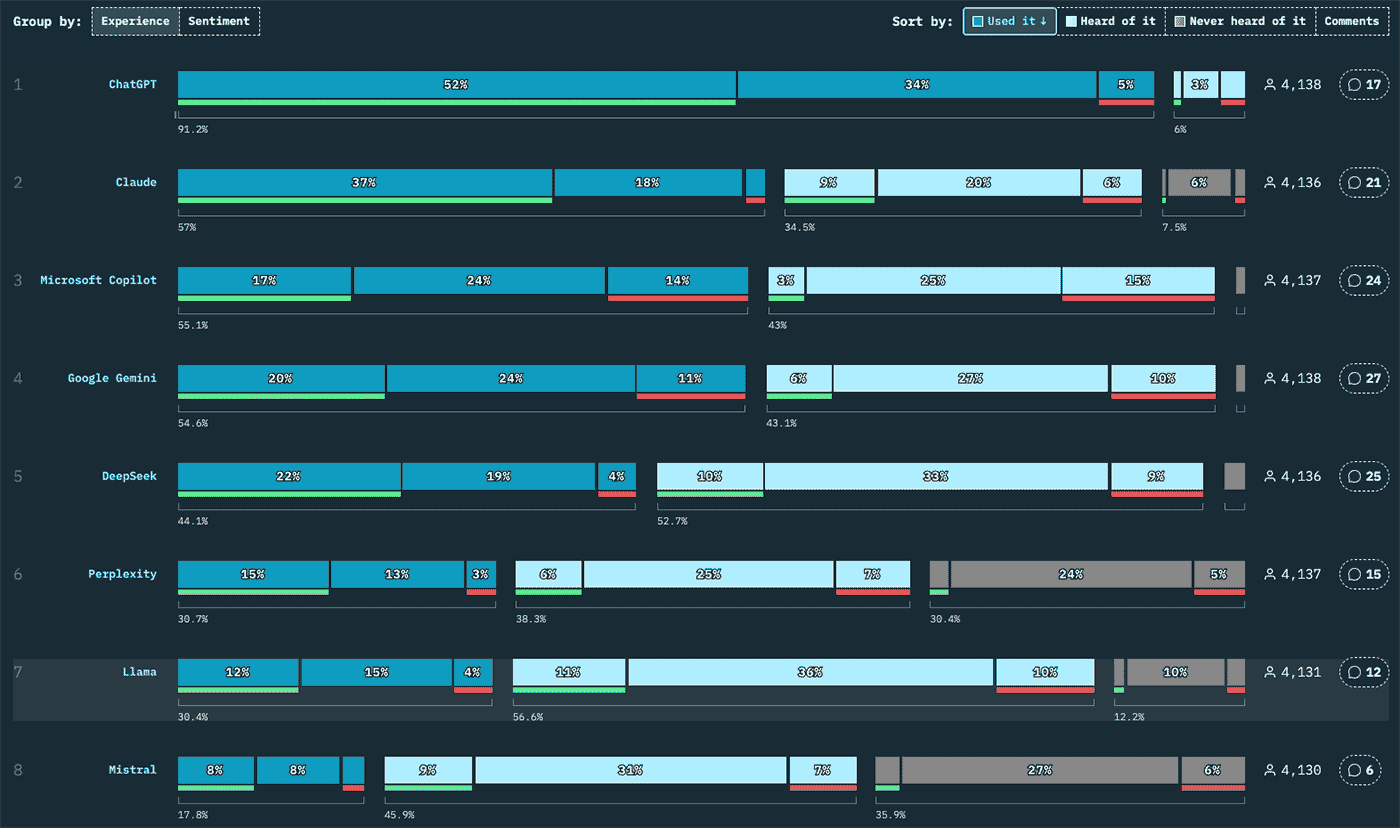Select ChatGPT 52% used-it positive bar
This screenshot has height=828, width=1400.
[x=457, y=85]
